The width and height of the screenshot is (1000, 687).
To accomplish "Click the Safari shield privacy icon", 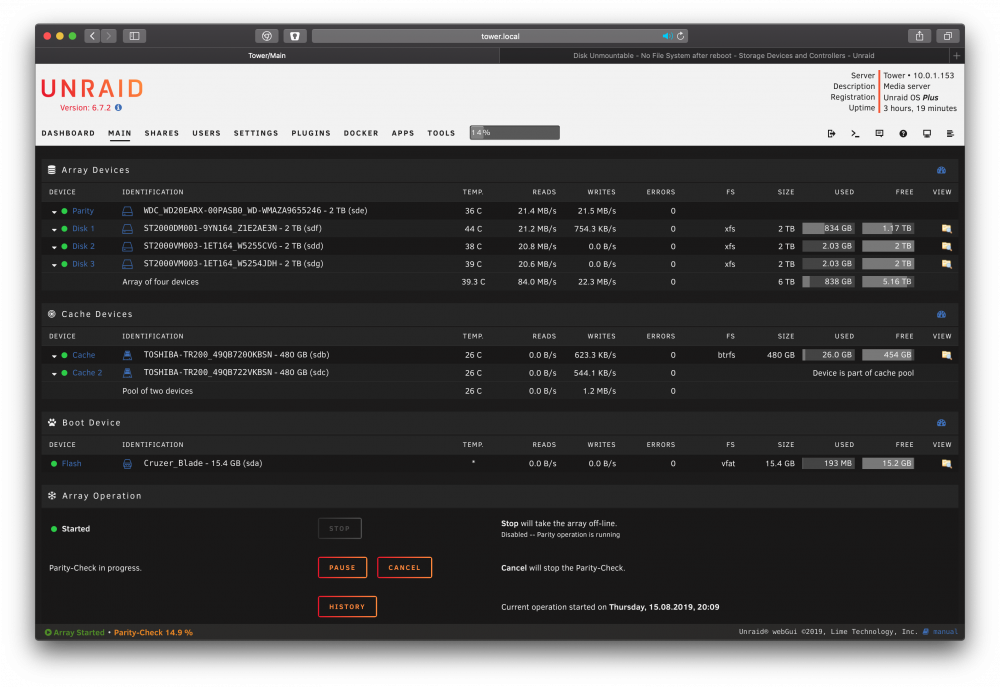I will [x=295, y=36].
